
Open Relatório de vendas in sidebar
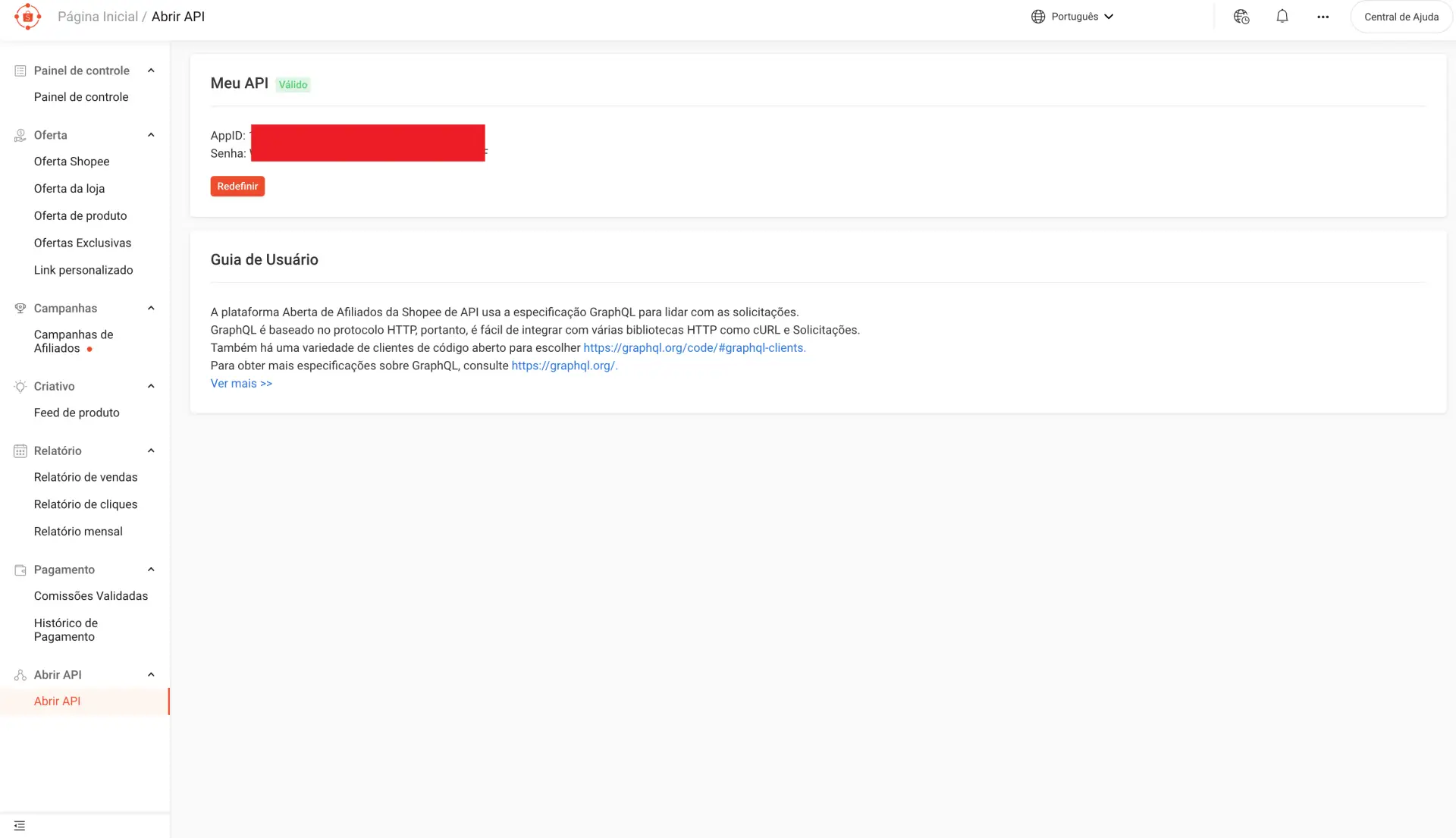(x=85, y=477)
